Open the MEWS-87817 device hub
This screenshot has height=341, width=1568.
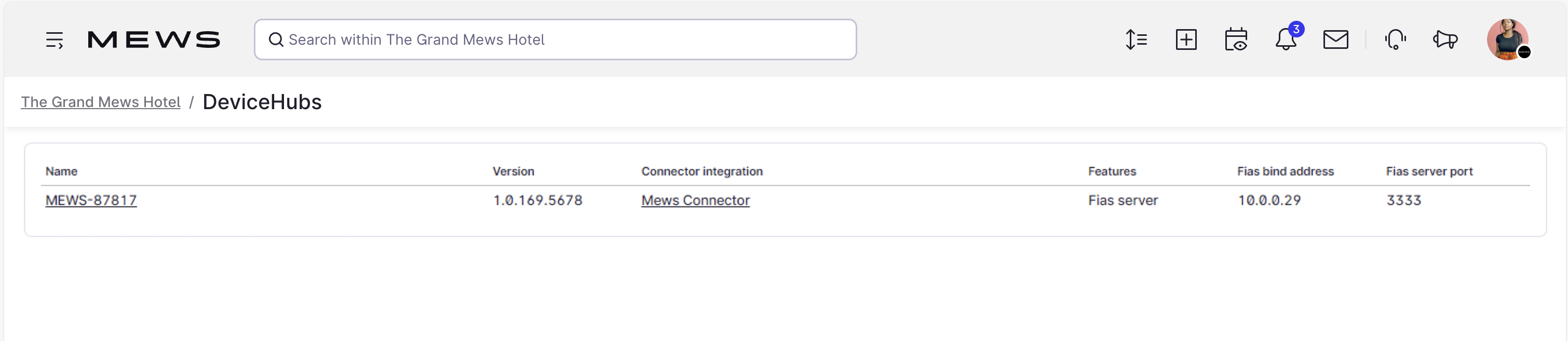coord(91,200)
